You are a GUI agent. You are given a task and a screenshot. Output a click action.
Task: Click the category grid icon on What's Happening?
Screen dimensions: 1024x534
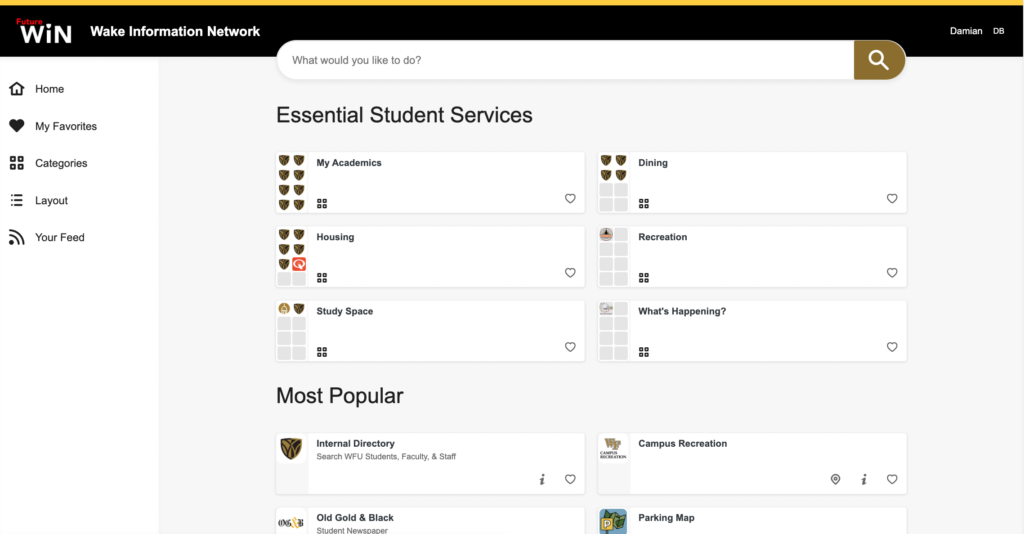(x=644, y=353)
